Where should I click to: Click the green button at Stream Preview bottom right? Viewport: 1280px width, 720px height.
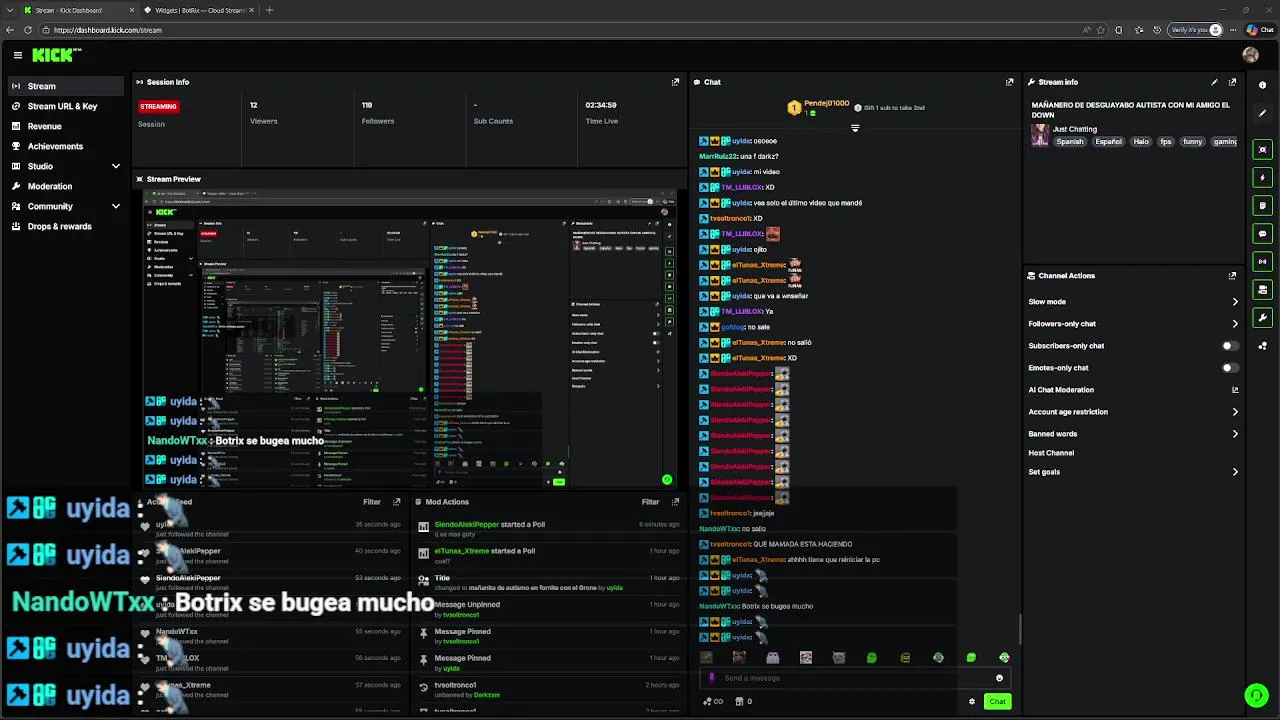click(667, 480)
